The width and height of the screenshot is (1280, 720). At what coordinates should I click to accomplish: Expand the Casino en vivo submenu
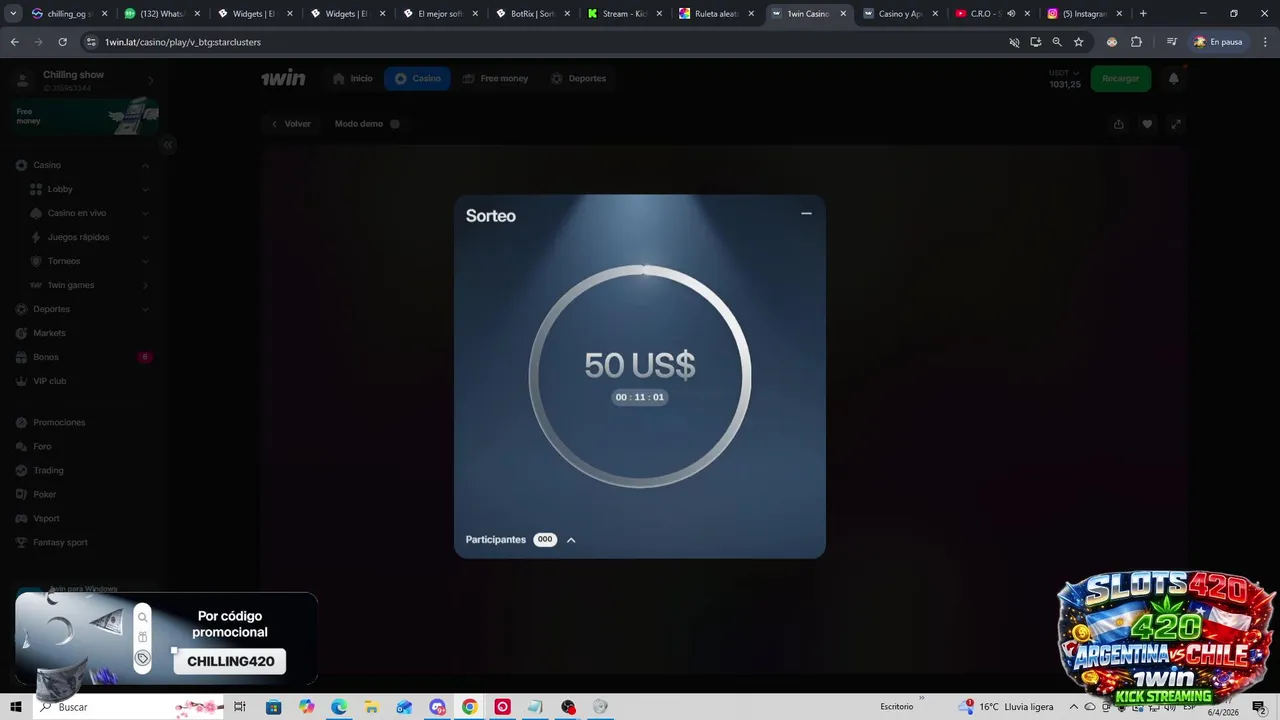(145, 213)
